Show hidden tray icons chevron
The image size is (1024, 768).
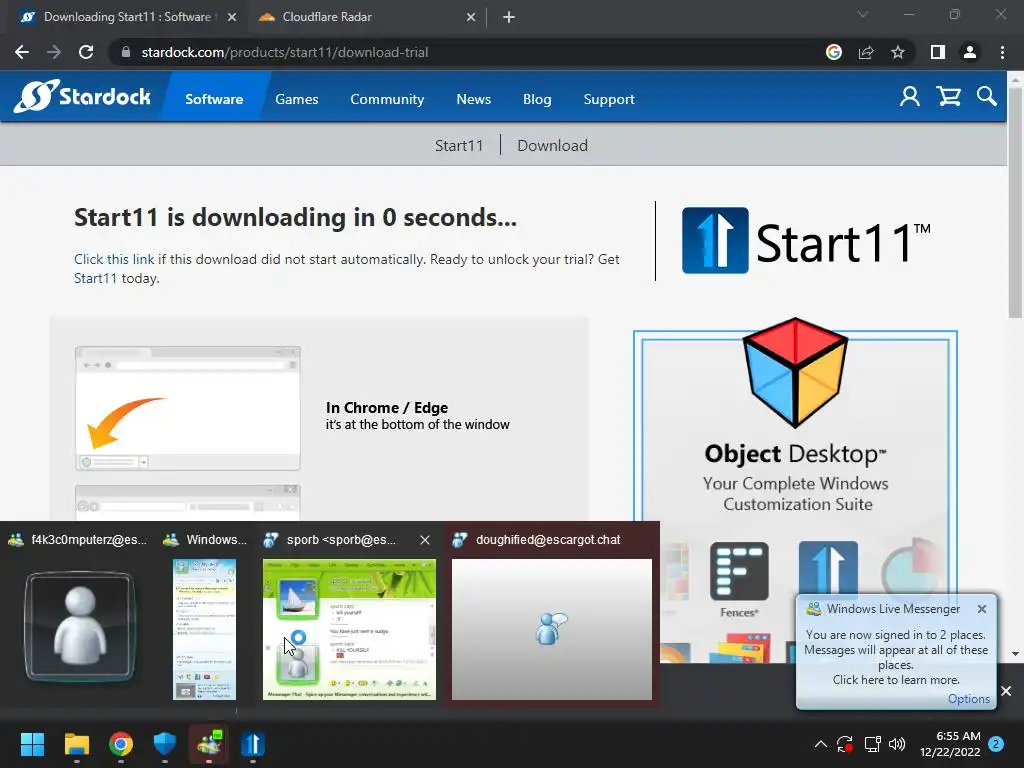click(821, 744)
